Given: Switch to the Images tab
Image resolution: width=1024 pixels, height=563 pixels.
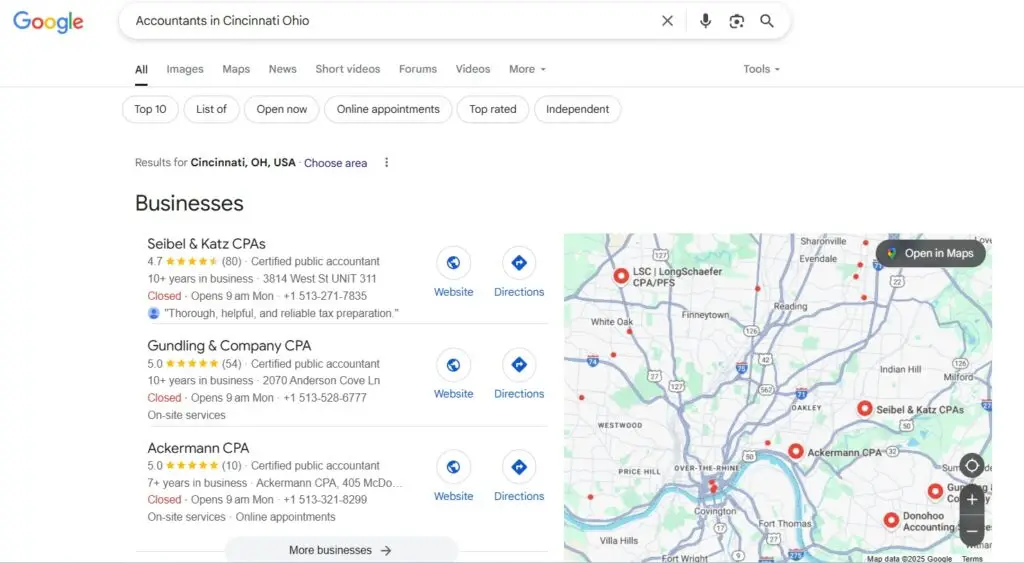Looking at the screenshot, I should [185, 69].
